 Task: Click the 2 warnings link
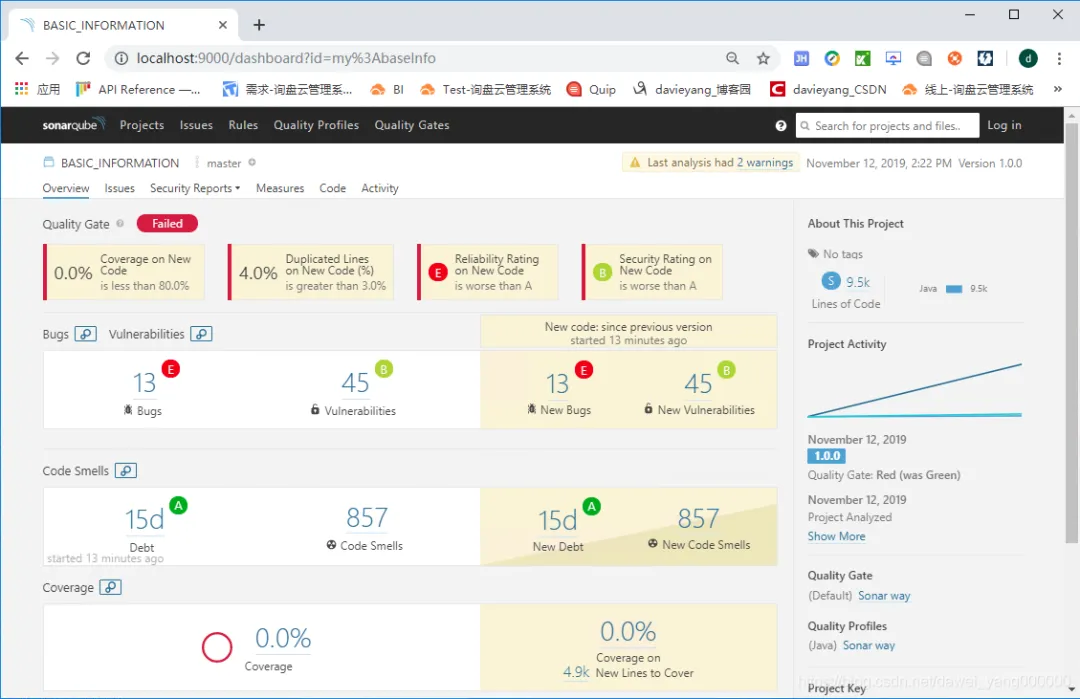[765, 163]
